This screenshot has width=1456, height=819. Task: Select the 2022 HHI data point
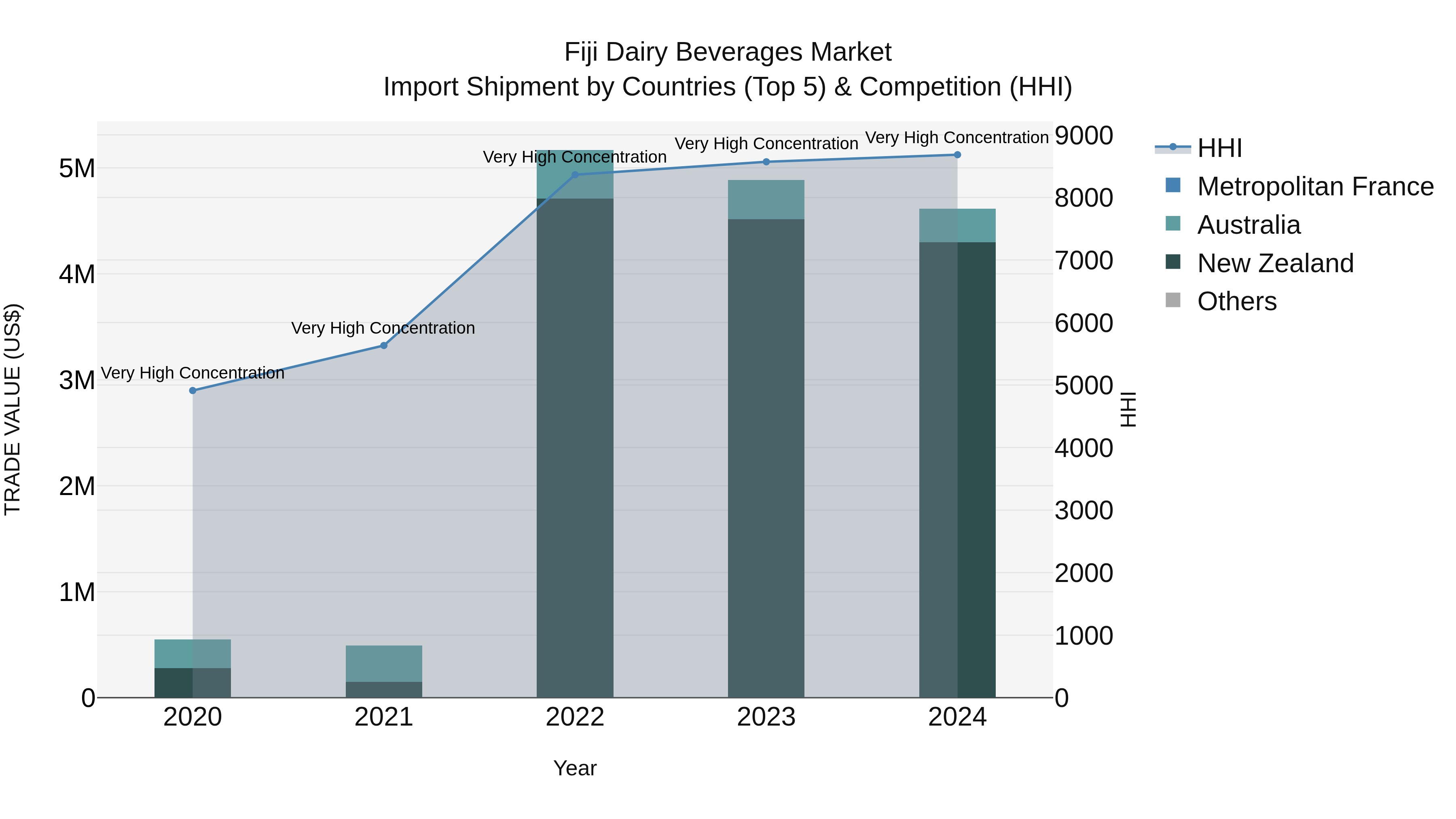click(575, 175)
